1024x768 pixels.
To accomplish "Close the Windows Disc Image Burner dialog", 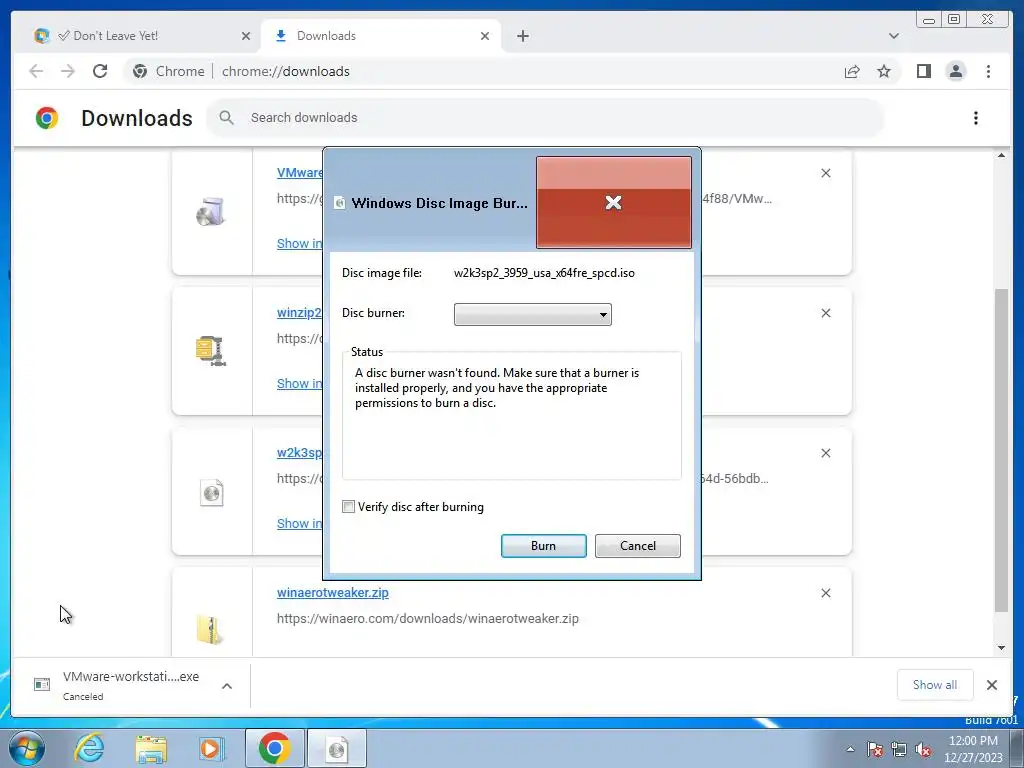I will pos(613,202).
